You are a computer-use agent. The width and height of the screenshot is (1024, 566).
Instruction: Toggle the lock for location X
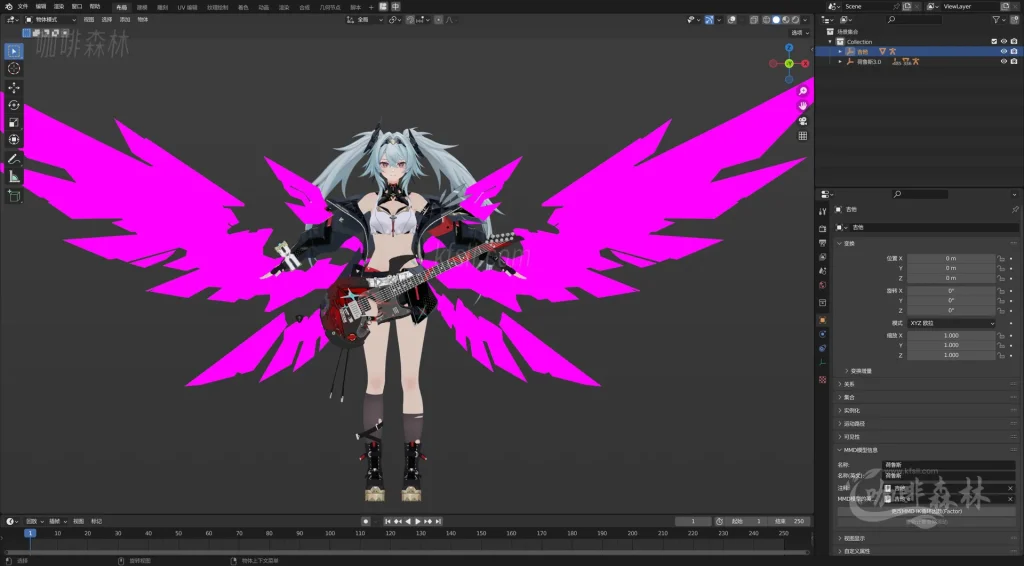(1000, 259)
